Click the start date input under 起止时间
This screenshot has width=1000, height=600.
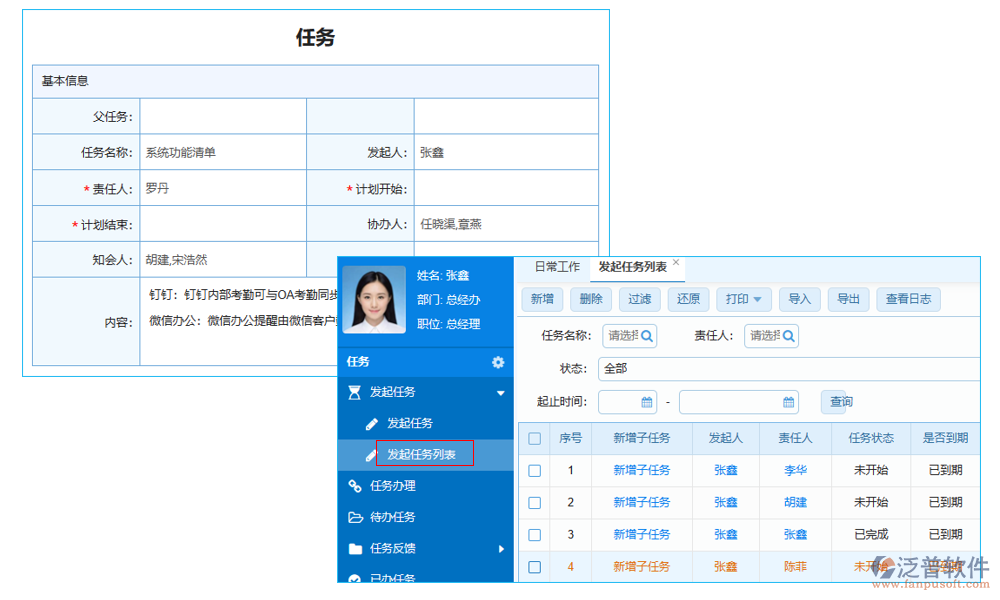click(x=615, y=401)
